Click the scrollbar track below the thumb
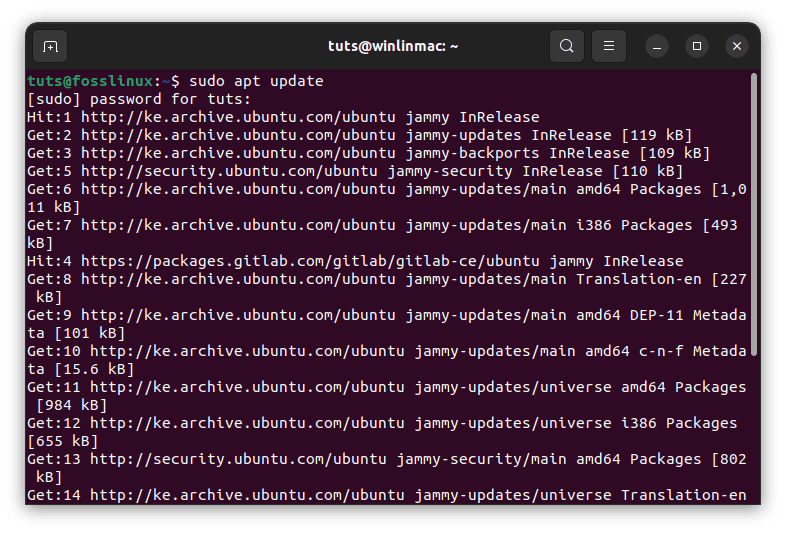 coord(753,430)
